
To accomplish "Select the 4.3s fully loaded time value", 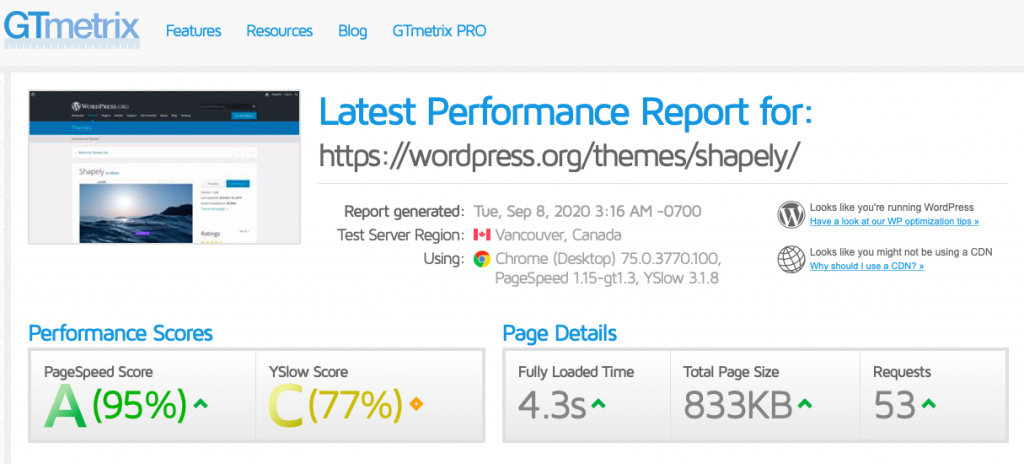I will (x=552, y=405).
